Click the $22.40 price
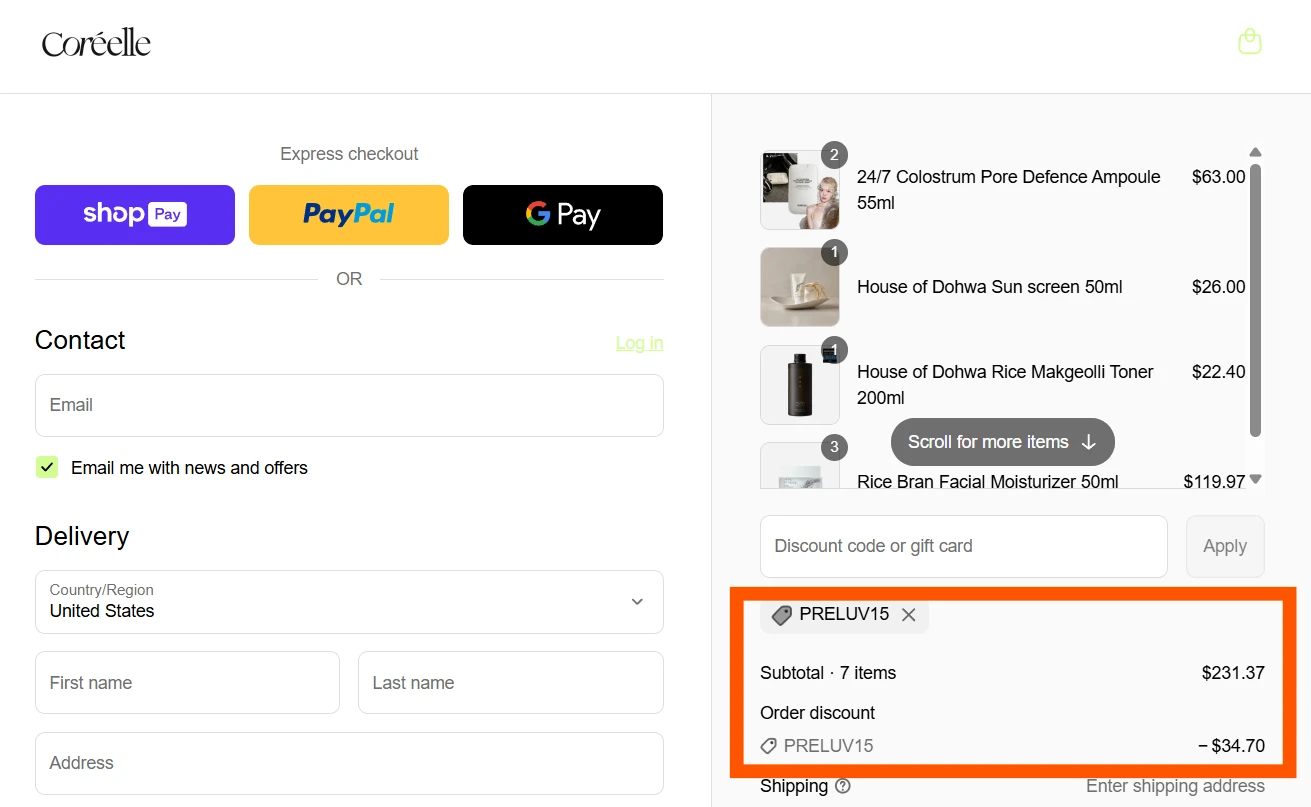The height and width of the screenshot is (807, 1311). [x=1218, y=372]
